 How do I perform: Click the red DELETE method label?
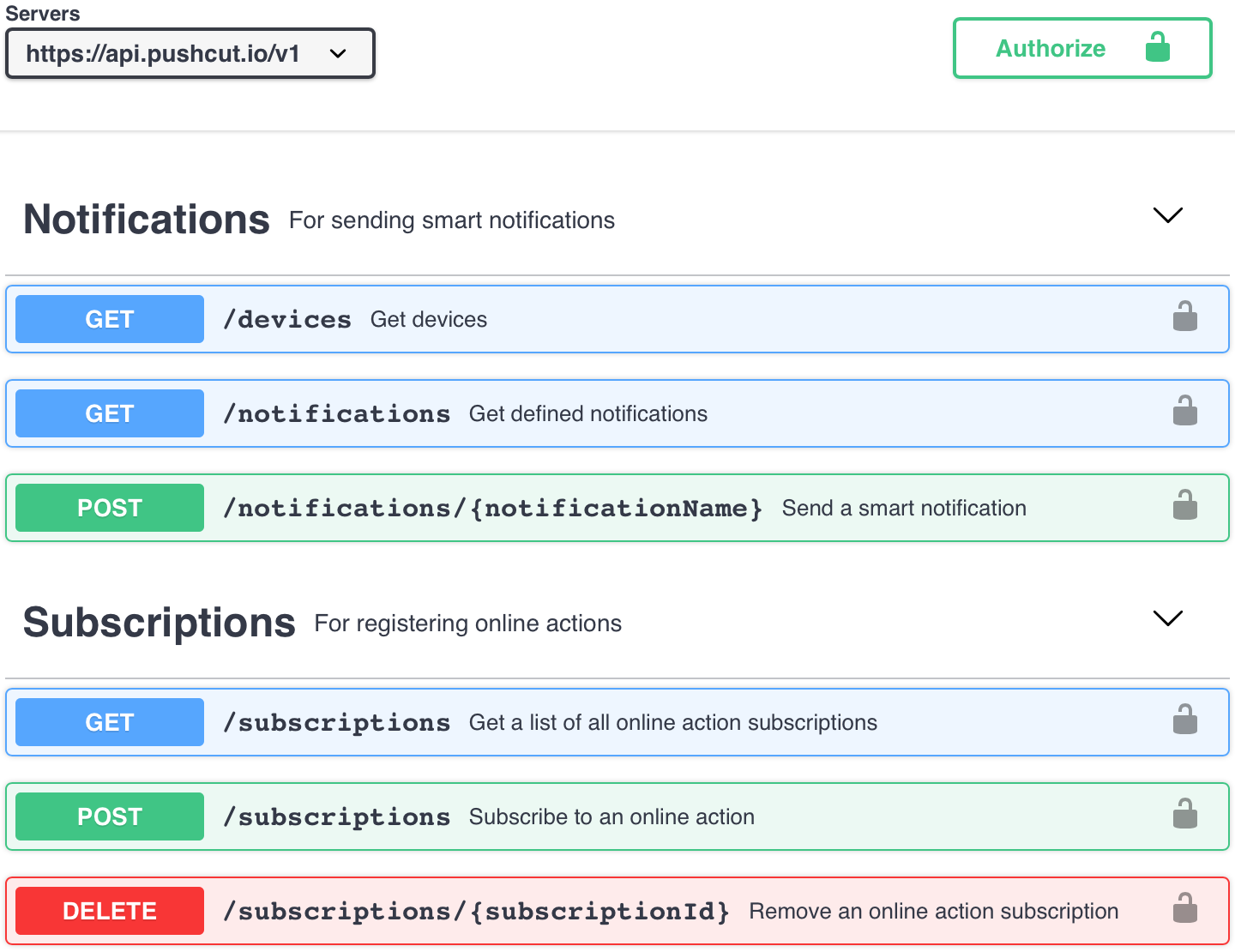coord(109,910)
